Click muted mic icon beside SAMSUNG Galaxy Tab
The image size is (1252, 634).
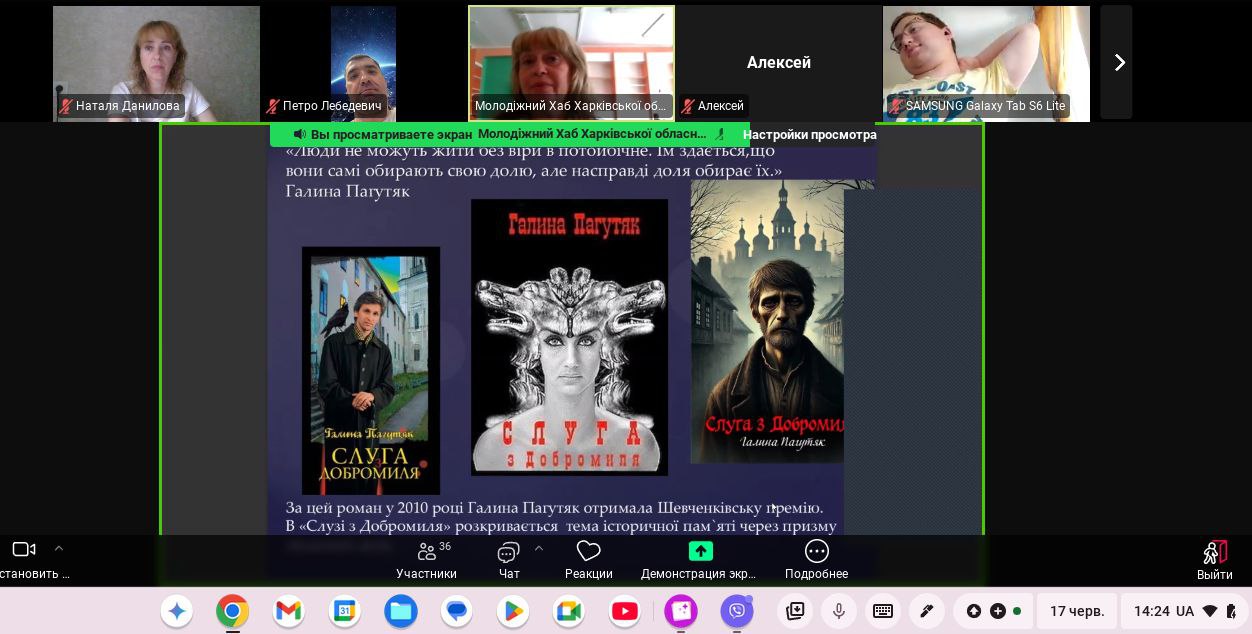pyautogui.click(x=896, y=106)
